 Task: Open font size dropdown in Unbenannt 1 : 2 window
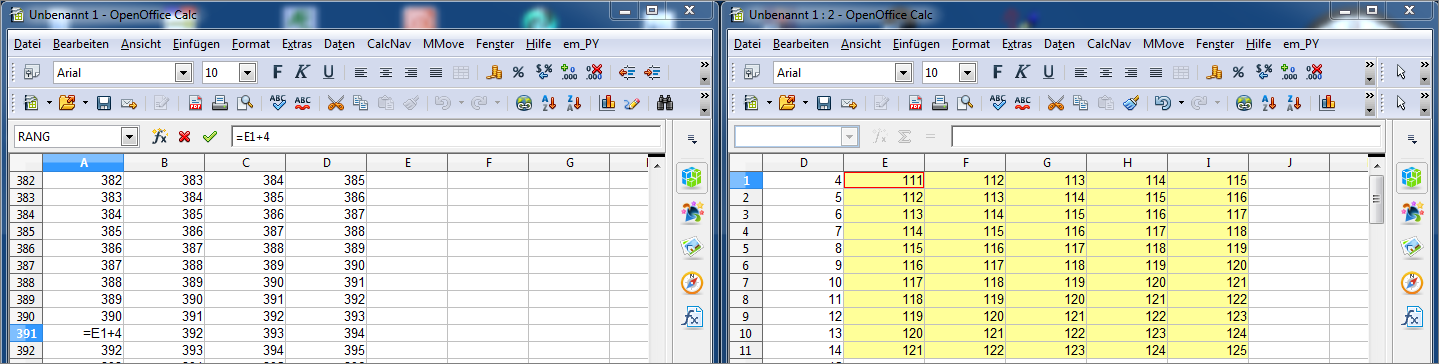967,73
